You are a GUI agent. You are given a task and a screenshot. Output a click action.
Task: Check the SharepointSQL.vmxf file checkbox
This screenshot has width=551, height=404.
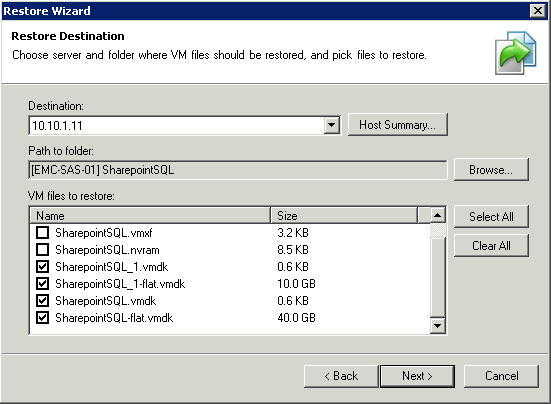pos(43,233)
